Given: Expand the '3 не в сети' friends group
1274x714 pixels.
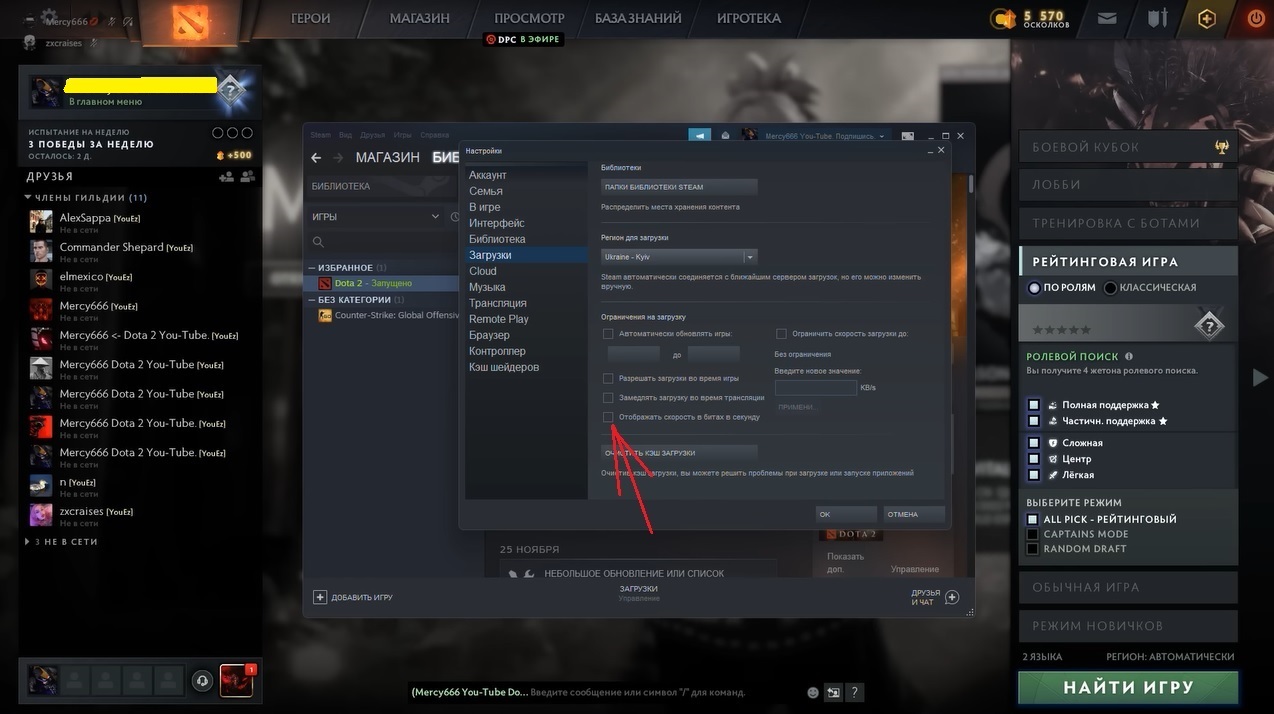Looking at the screenshot, I should 28,542.
